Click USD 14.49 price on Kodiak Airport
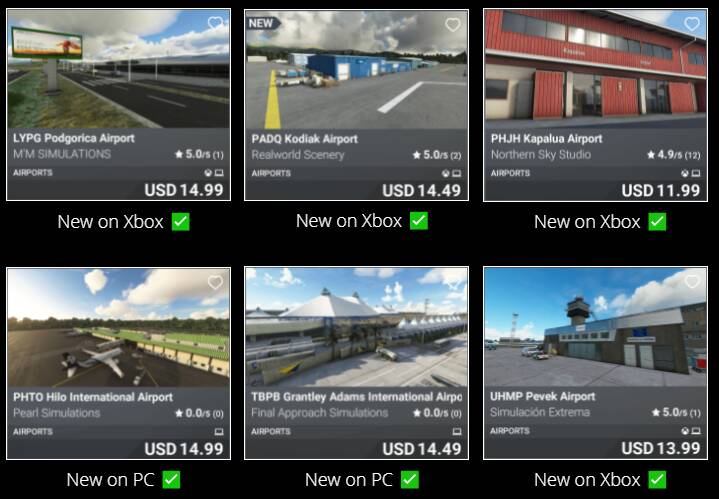The height and width of the screenshot is (499, 719). (x=421, y=190)
